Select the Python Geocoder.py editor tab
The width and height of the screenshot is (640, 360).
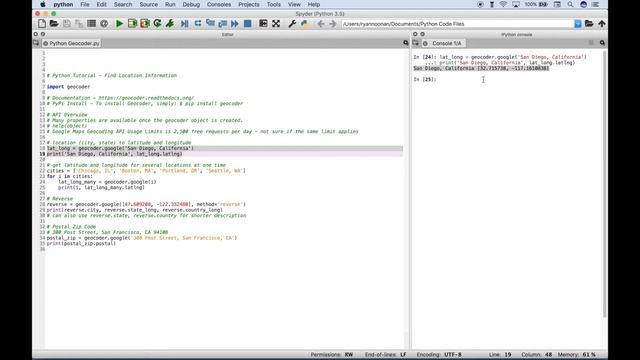[72, 43]
